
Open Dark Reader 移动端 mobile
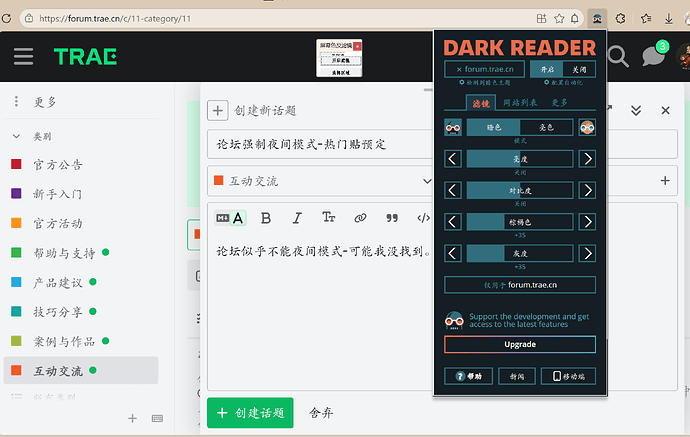point(568,376)
